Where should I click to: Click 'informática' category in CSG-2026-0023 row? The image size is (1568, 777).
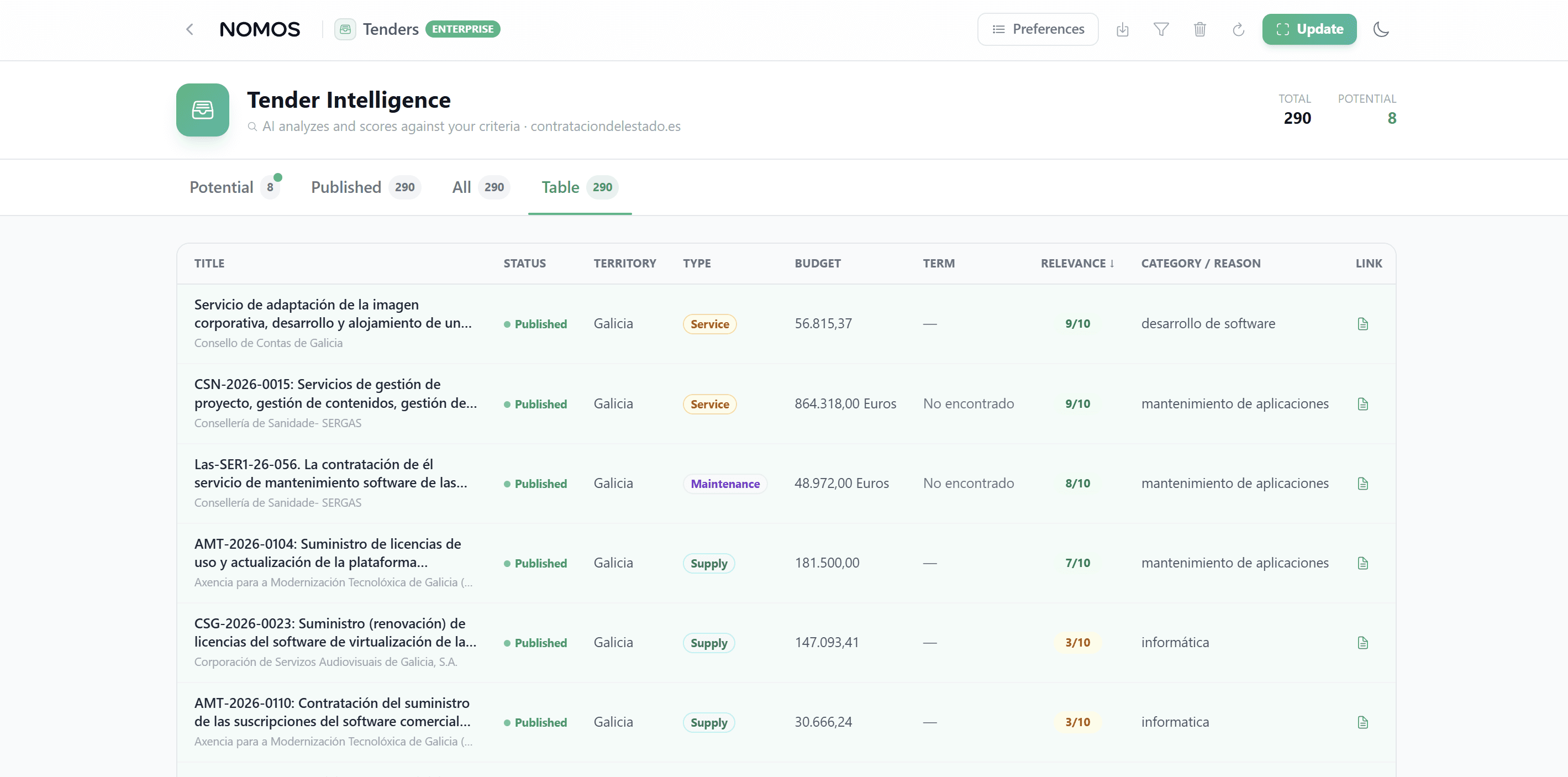[1175, 643]
